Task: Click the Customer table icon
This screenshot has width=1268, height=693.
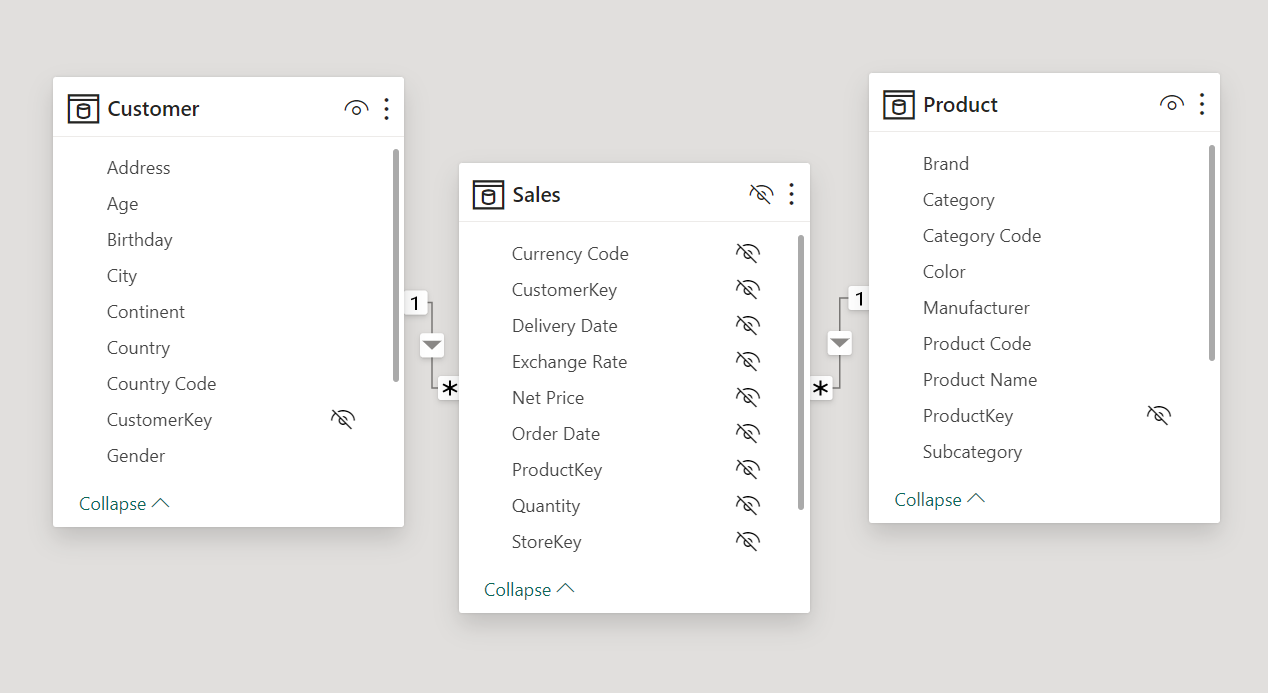Action: pos(83,109)
